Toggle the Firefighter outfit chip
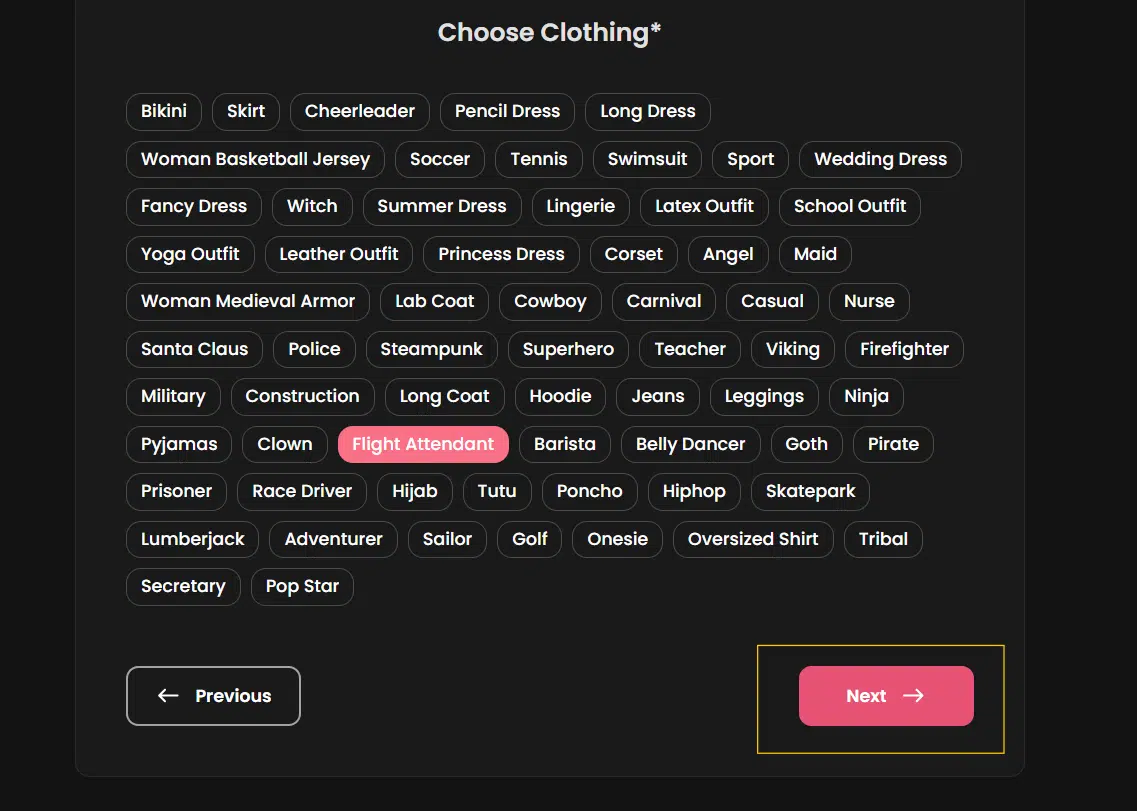This screenshot has width=1137, height=811. [903, 349]
